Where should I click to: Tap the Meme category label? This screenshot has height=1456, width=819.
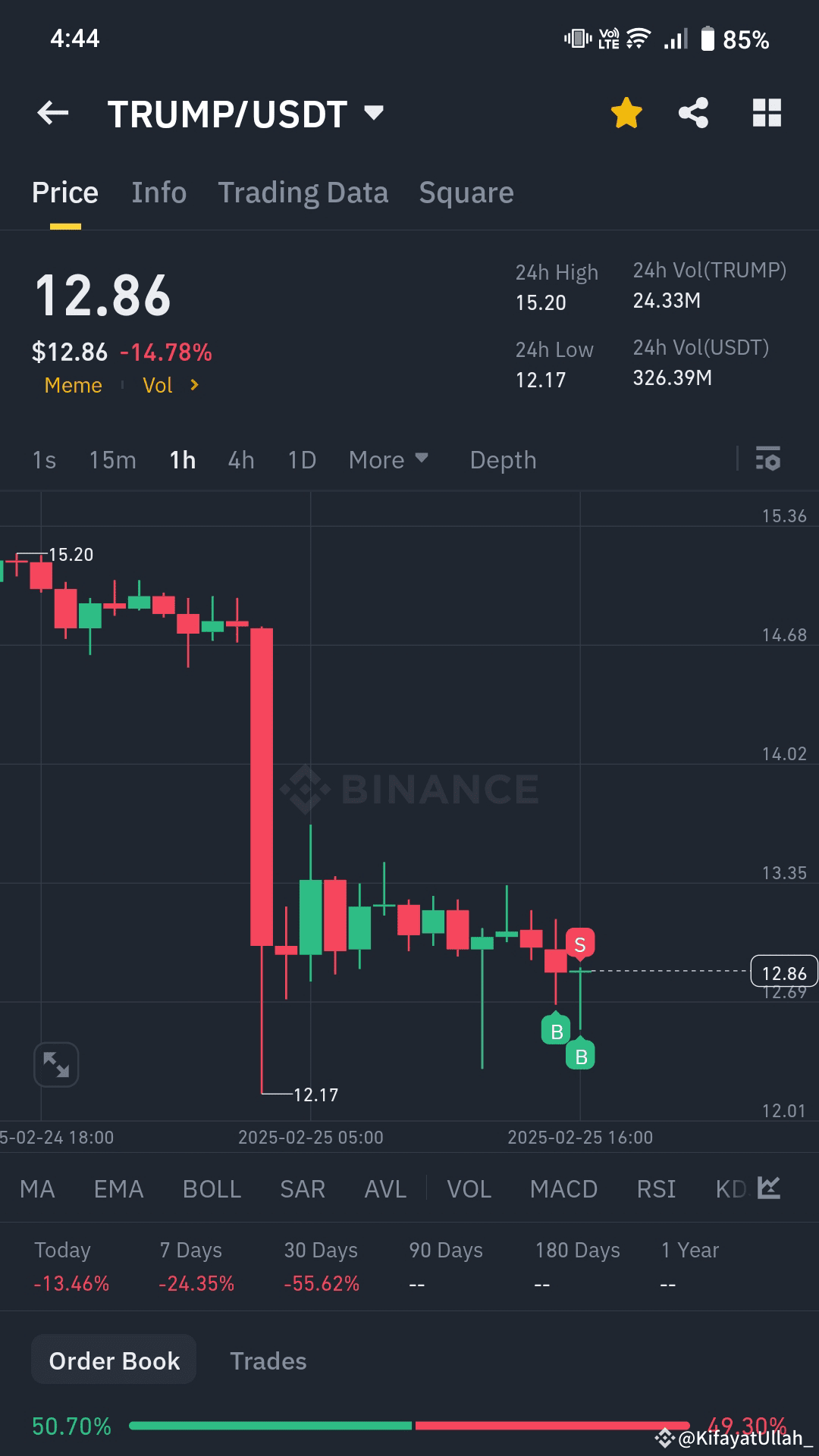73,385
